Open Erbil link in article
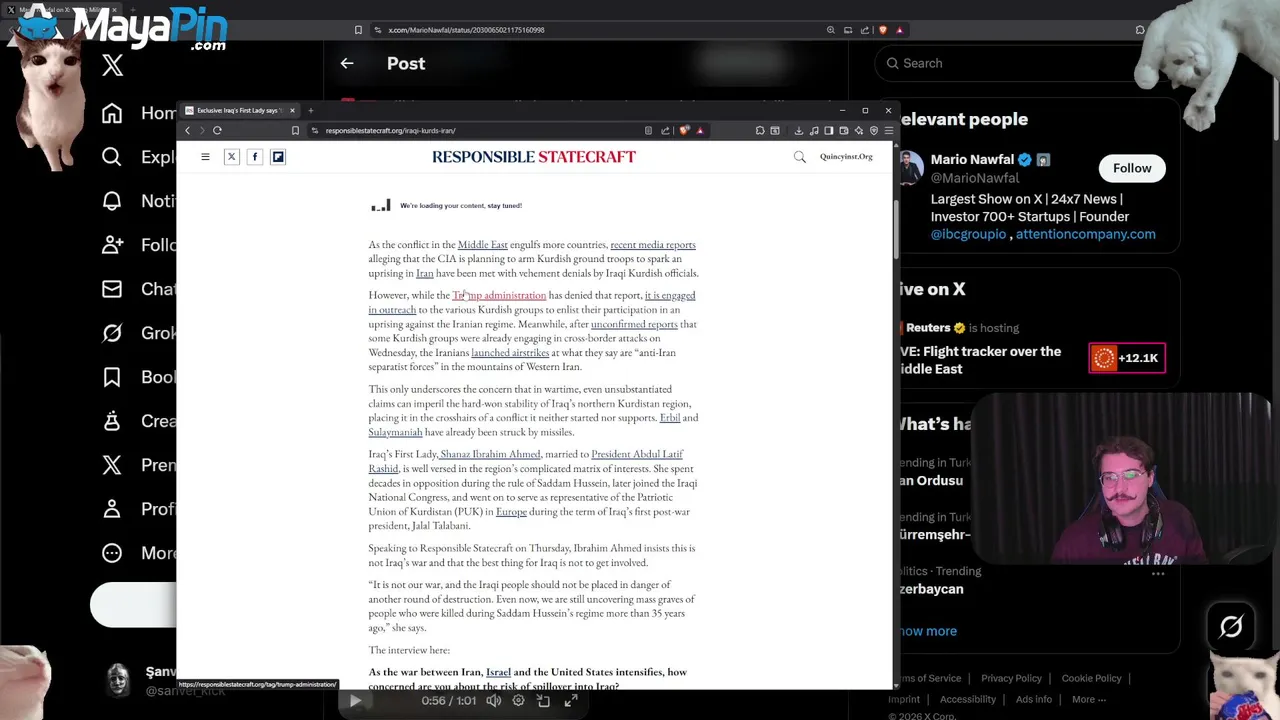This screenshot has width=1280, height=720. point(670,417)
